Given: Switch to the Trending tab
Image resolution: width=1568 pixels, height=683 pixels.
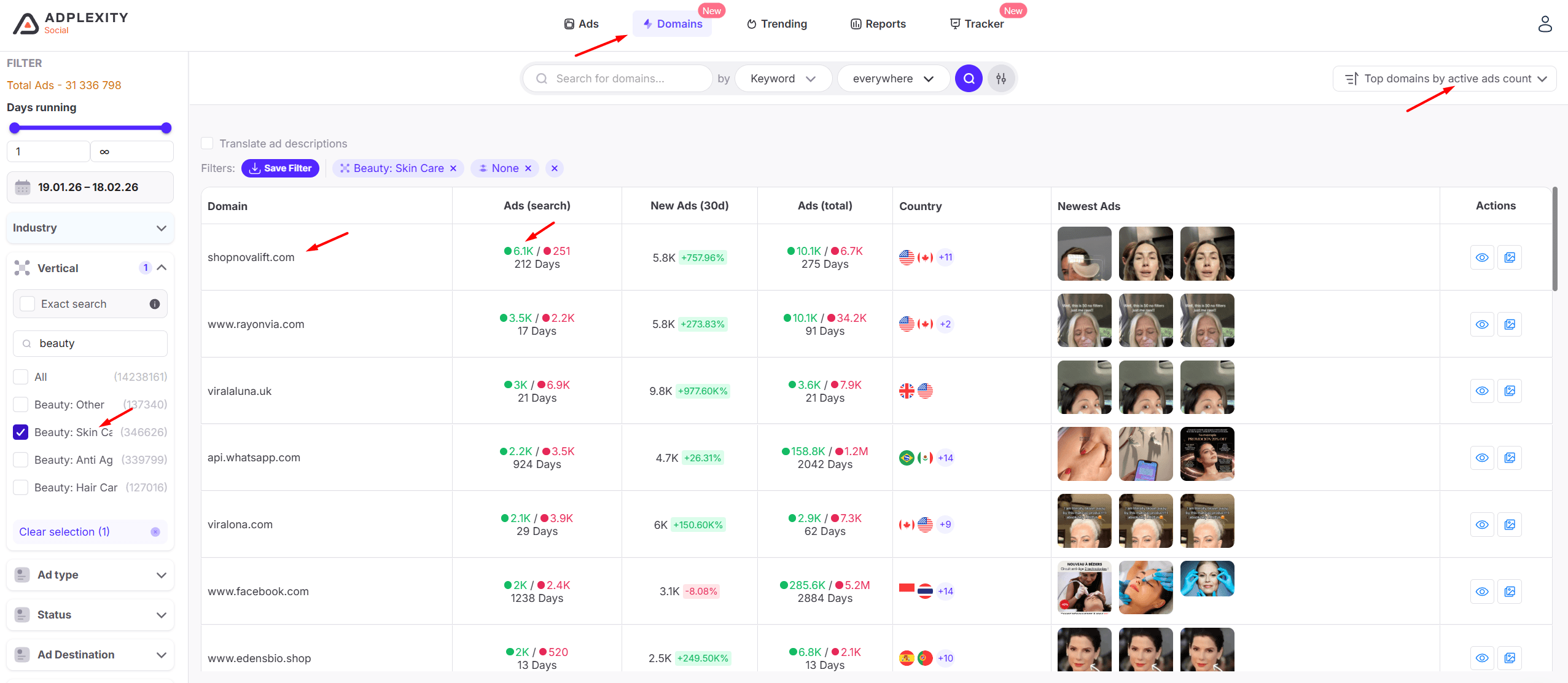Looking at the screenshot, I should pos(777,24).
